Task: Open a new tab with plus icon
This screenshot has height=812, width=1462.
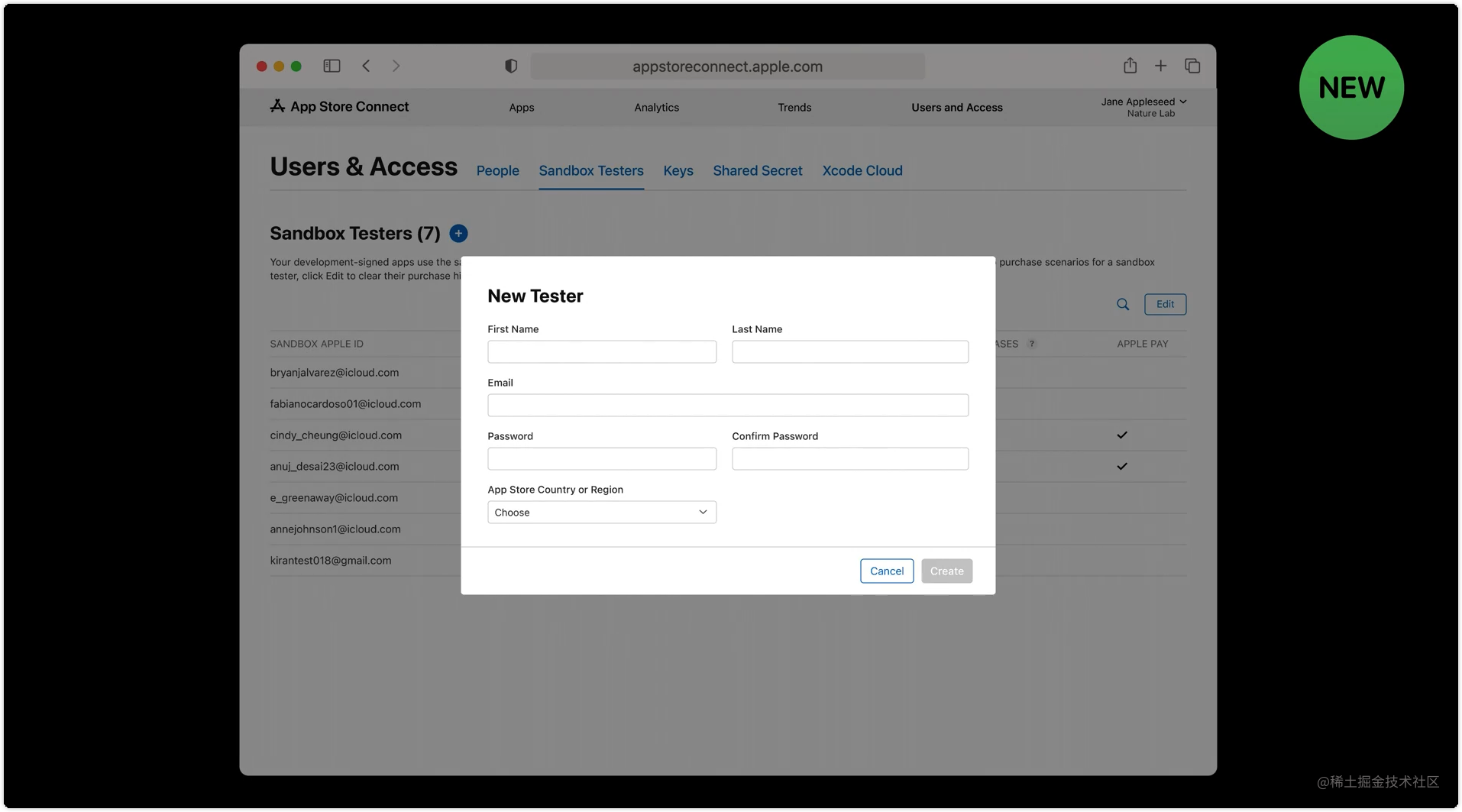Action: point(1160,66)
